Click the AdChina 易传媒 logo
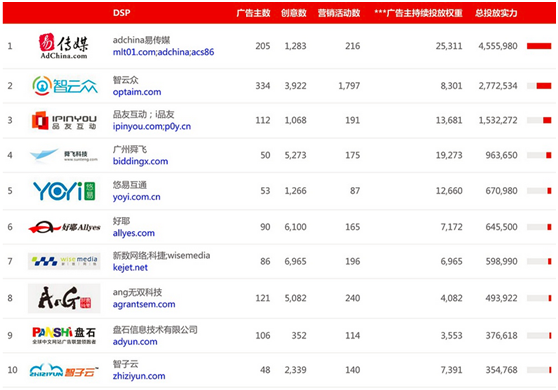Image resolution: width=558 pixels, height=390 pixels. 64,46
